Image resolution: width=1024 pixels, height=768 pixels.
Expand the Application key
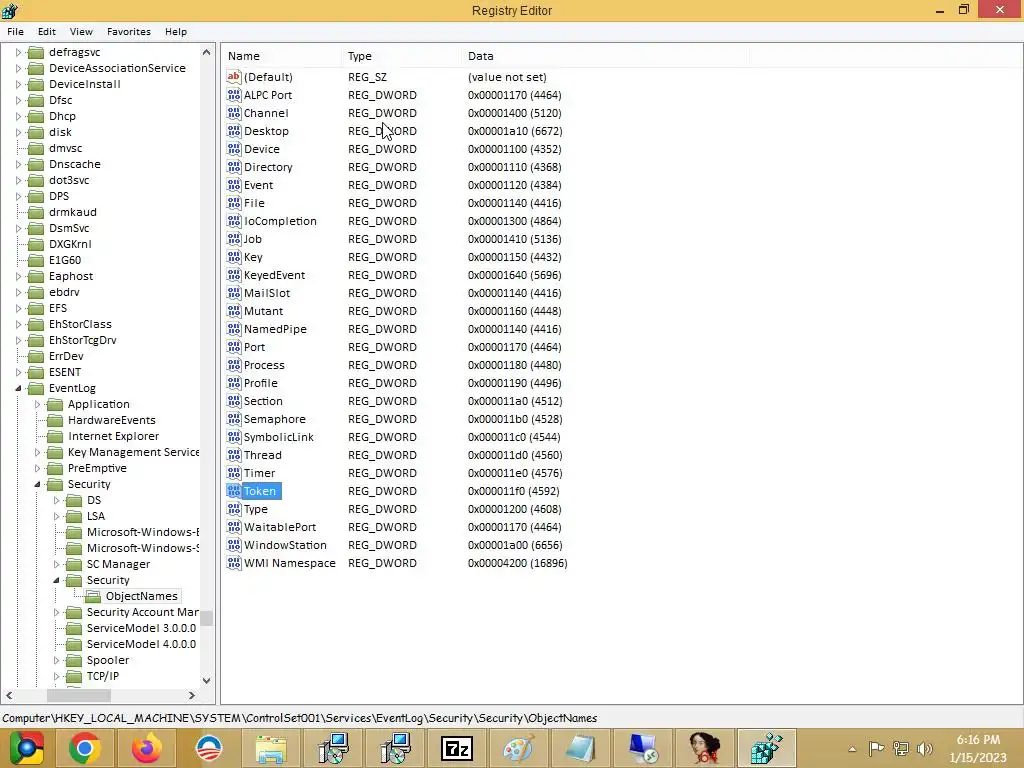click(37, 404)
